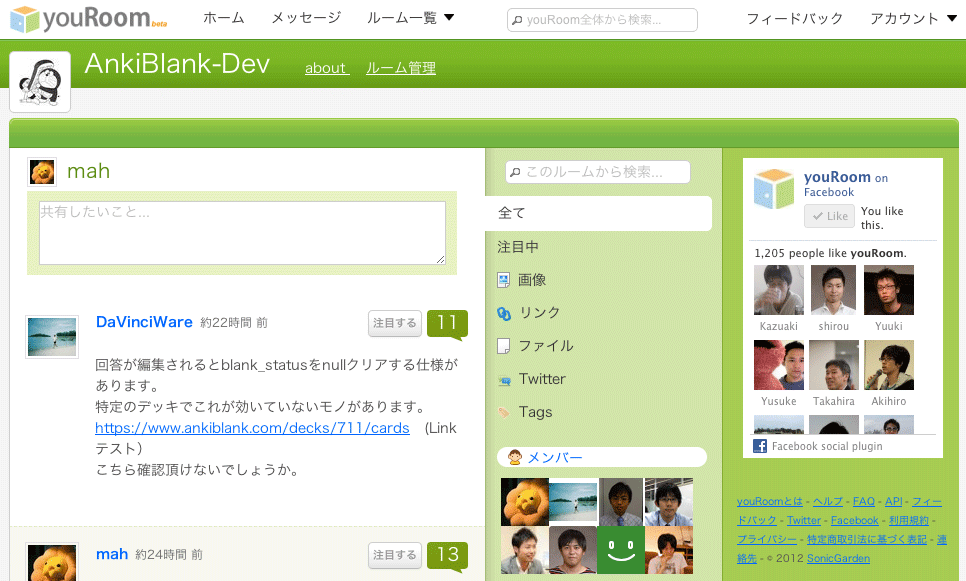Click the youRoom Facebook cube logo
The image size is (966, 581).
tap(774, 189)
